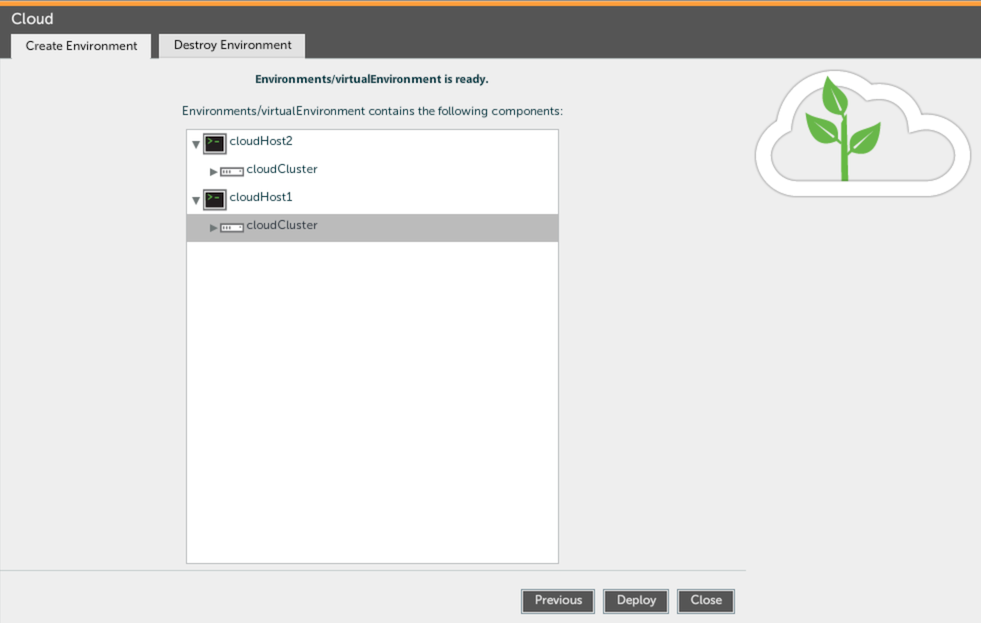The image size is (981, 623).
Task: Click the cluster icon under cloudHost2
Action: (x=232, y=171)
